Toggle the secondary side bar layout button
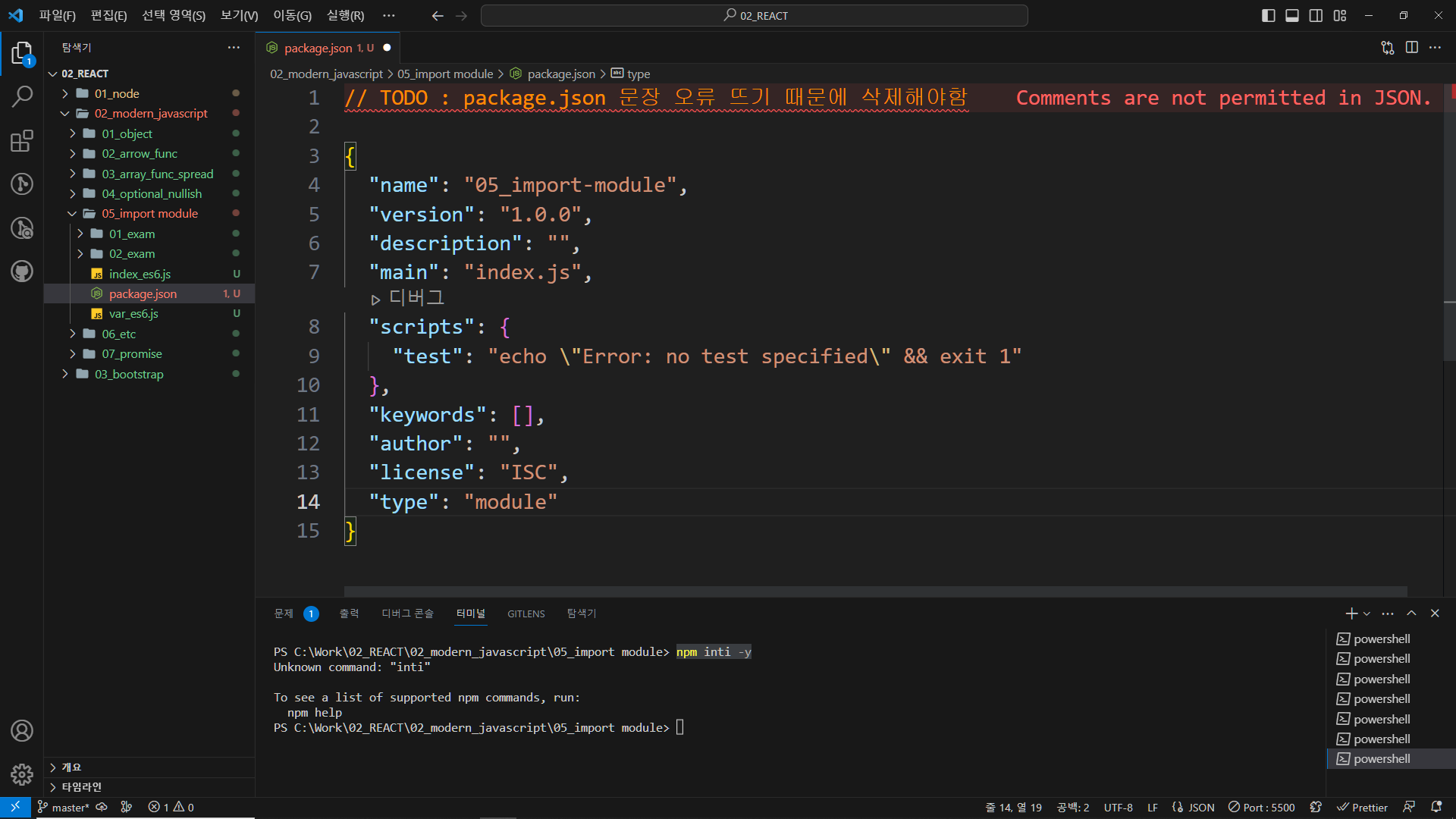 point(1316,16)
